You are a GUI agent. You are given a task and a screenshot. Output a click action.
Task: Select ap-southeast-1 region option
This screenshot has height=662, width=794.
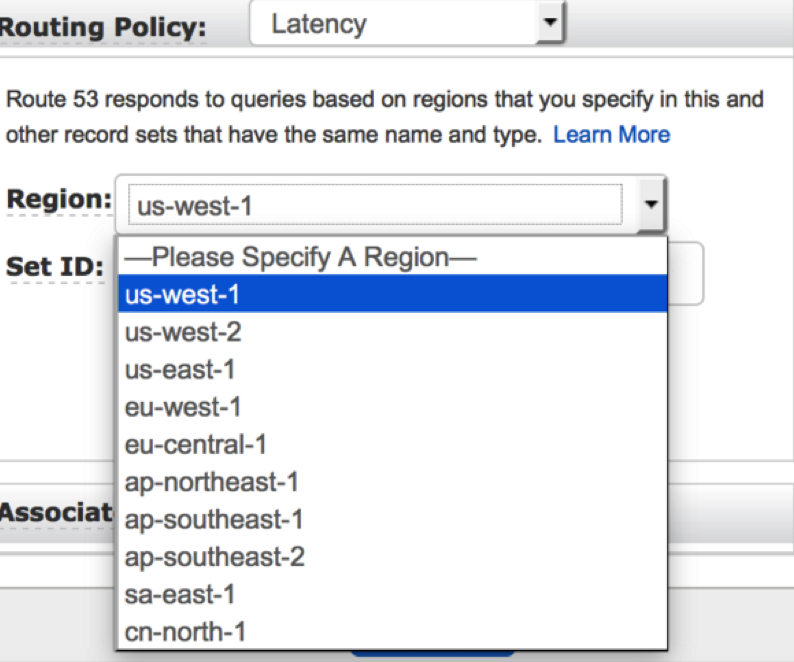(392, 519)
